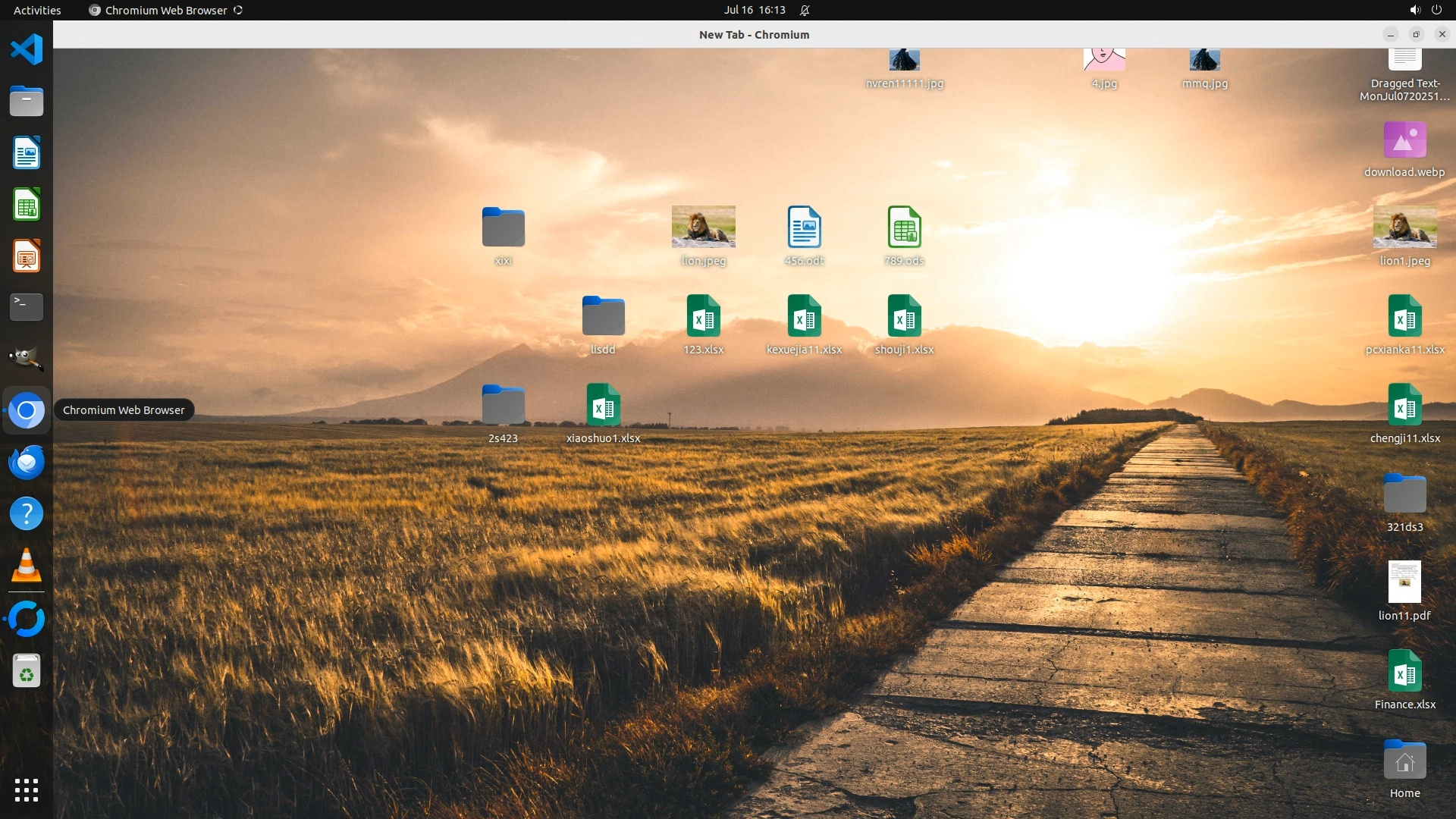Open the Trash icon in the dock

tap(27, 671)
